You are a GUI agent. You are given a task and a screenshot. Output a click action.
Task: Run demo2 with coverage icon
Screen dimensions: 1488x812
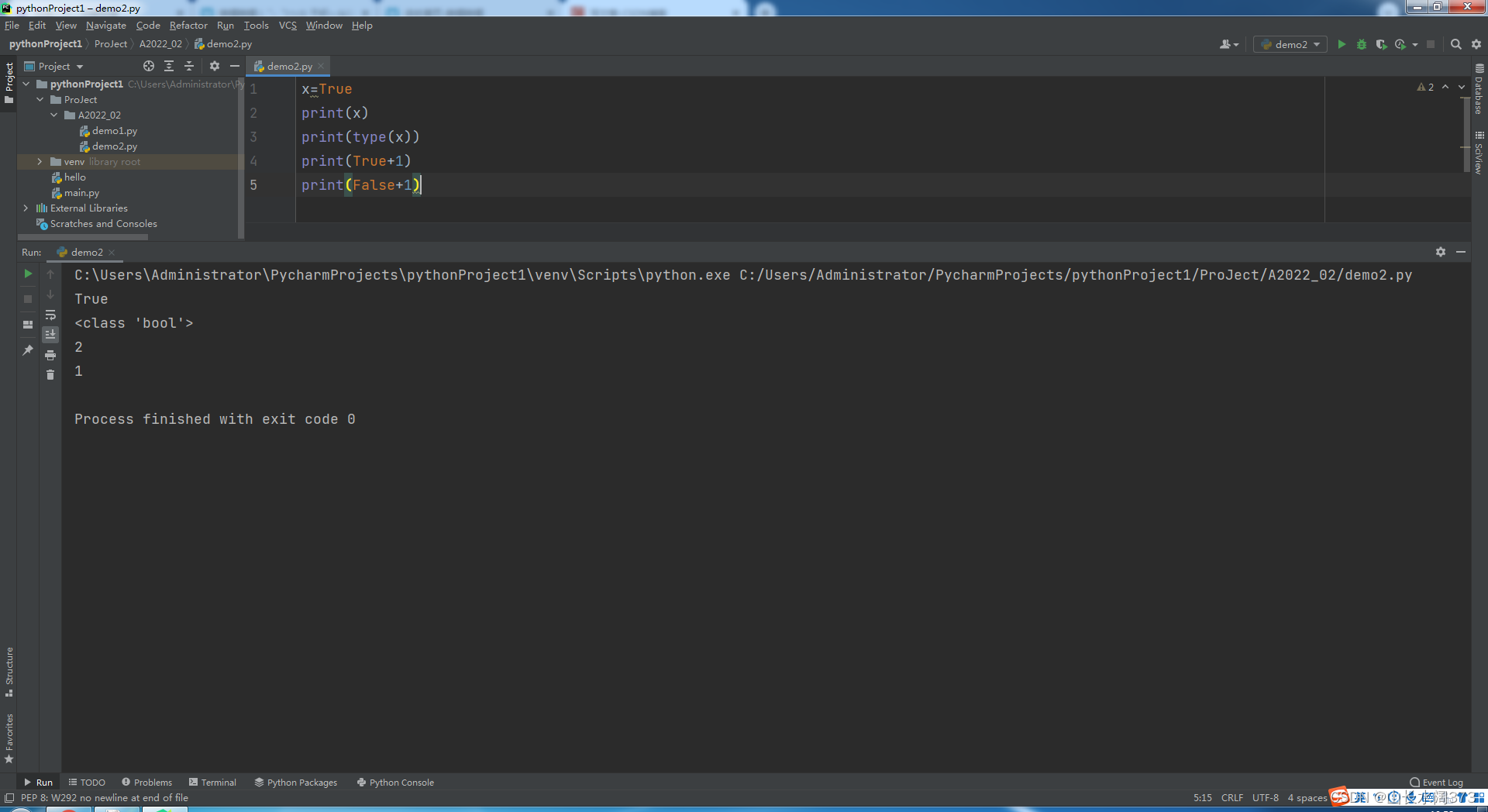[1381, 44]
